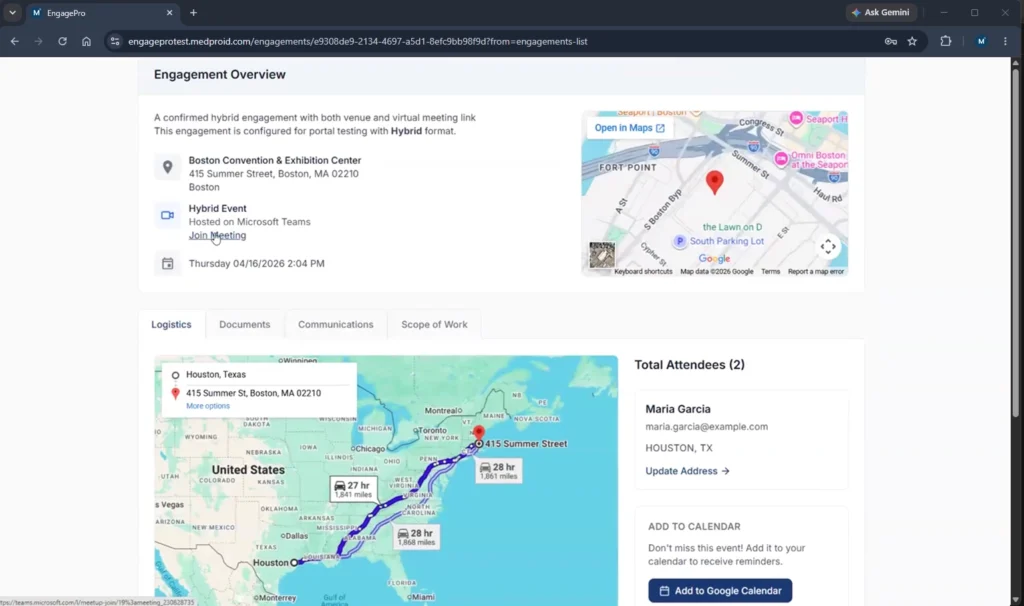Open venue in Maps
This screenshot has height=606, width=1024.
[630, 128]
